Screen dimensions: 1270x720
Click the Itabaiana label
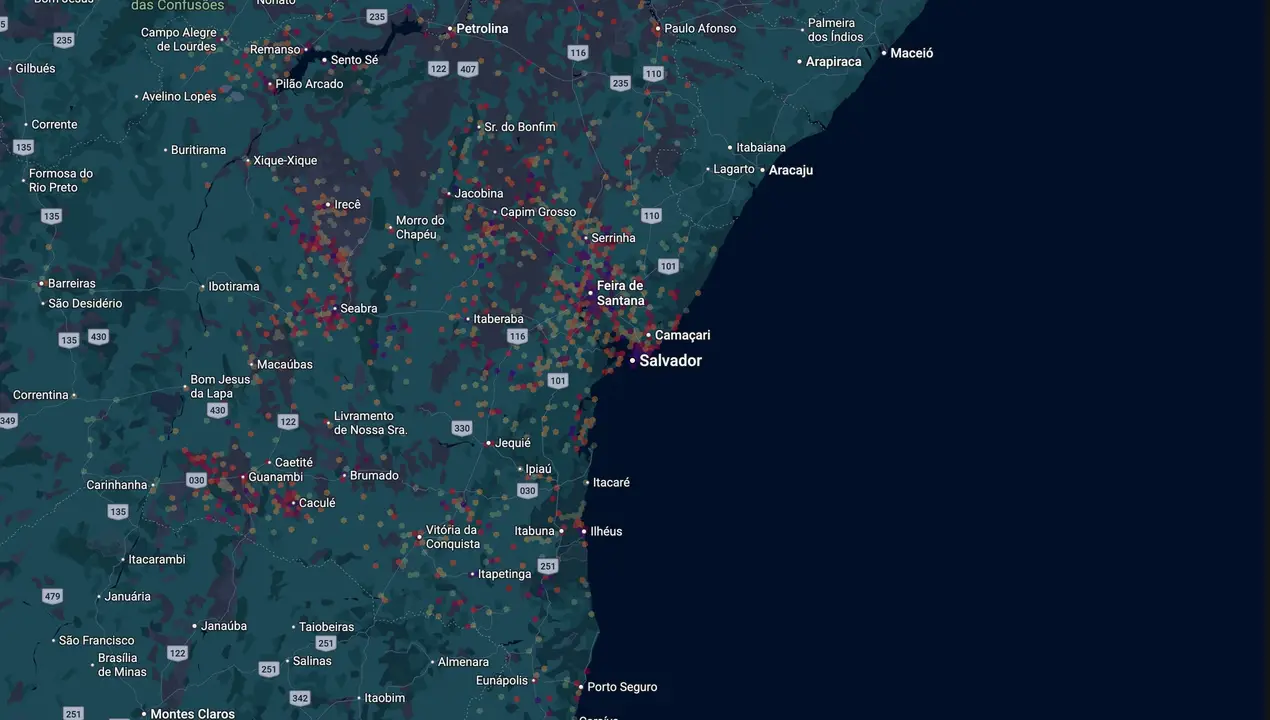761,147
